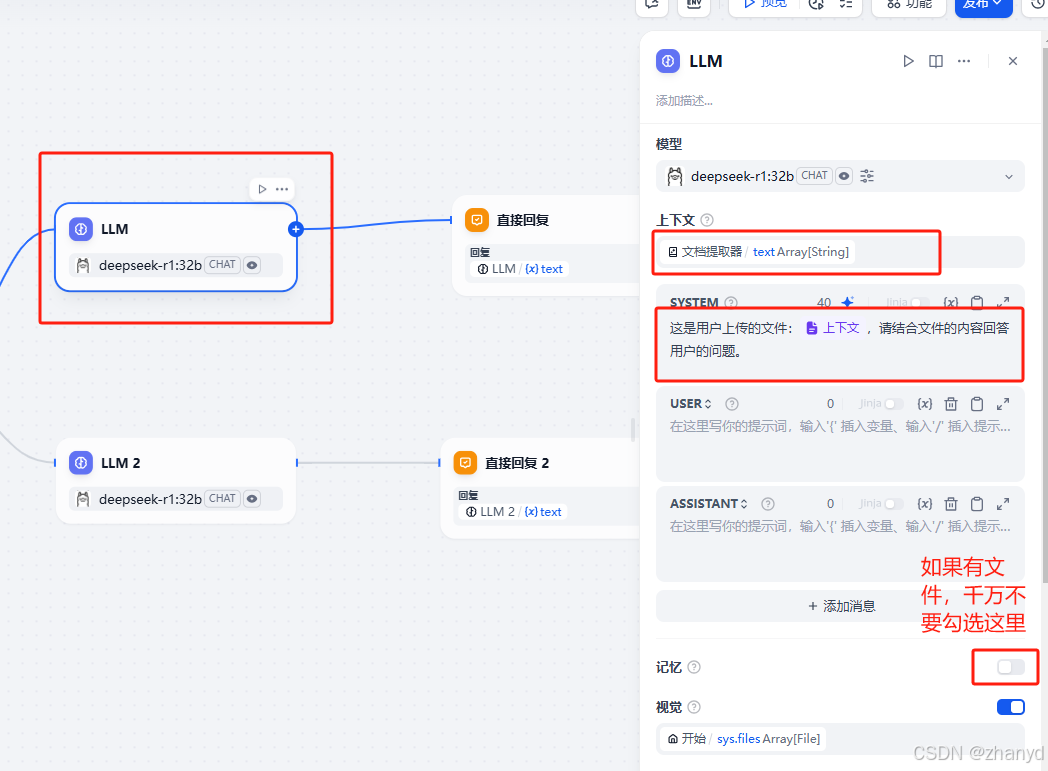This screenshot has width=1048, height=771.
Task: Select the LLM 2 node
Action: pyautogui.click(x=176, y=480)
